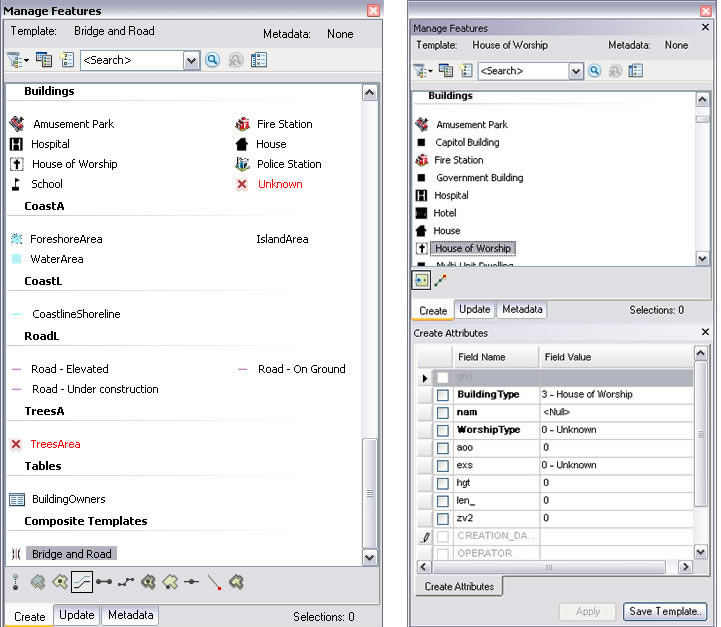Close the Create Attributes pane
Viewport: 721px width, 627px height.
705,332
